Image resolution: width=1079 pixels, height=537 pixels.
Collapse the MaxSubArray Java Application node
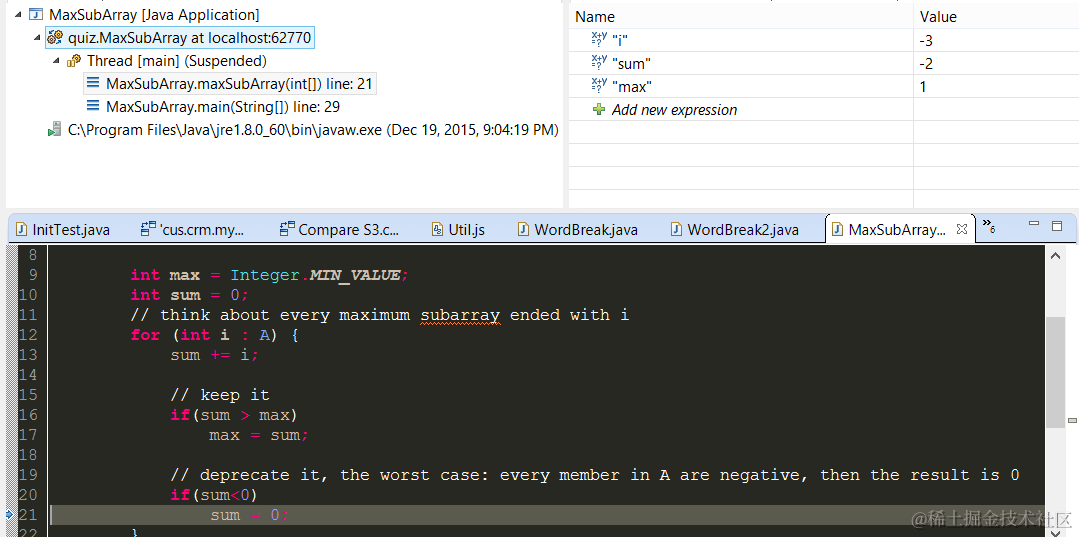point(17,14)
